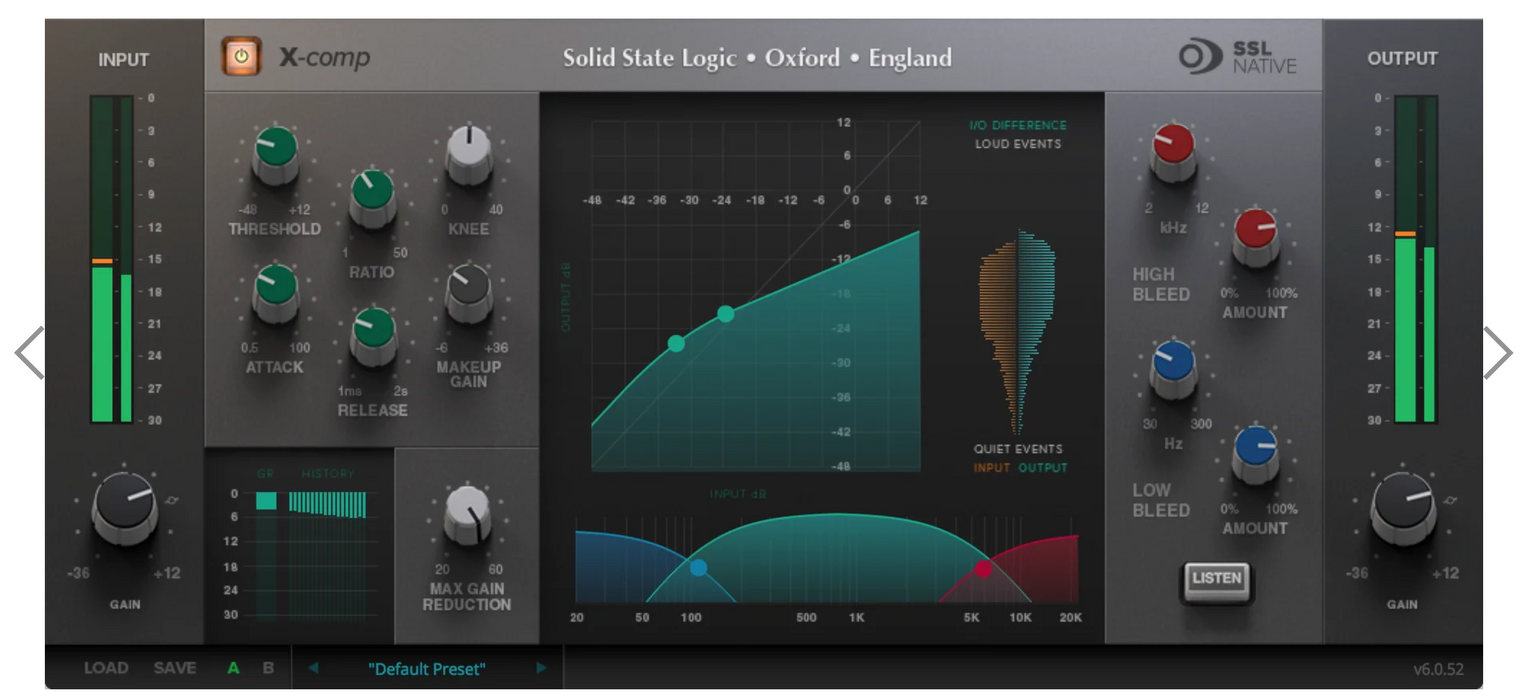This screenshot has height=700, width=1528.
Task: Toggle the X-comp power bypass button
Action: [241, 57]
